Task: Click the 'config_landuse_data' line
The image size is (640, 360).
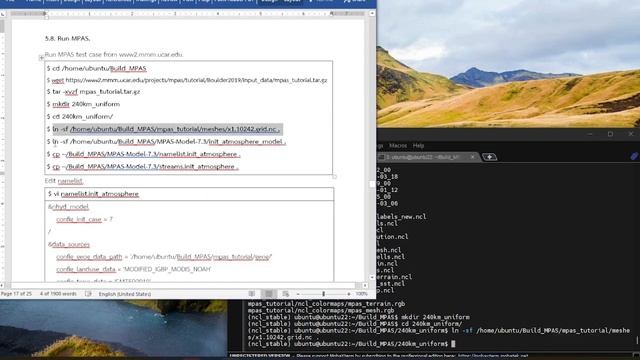Action: pyautogui.click(x=133, y=269)
